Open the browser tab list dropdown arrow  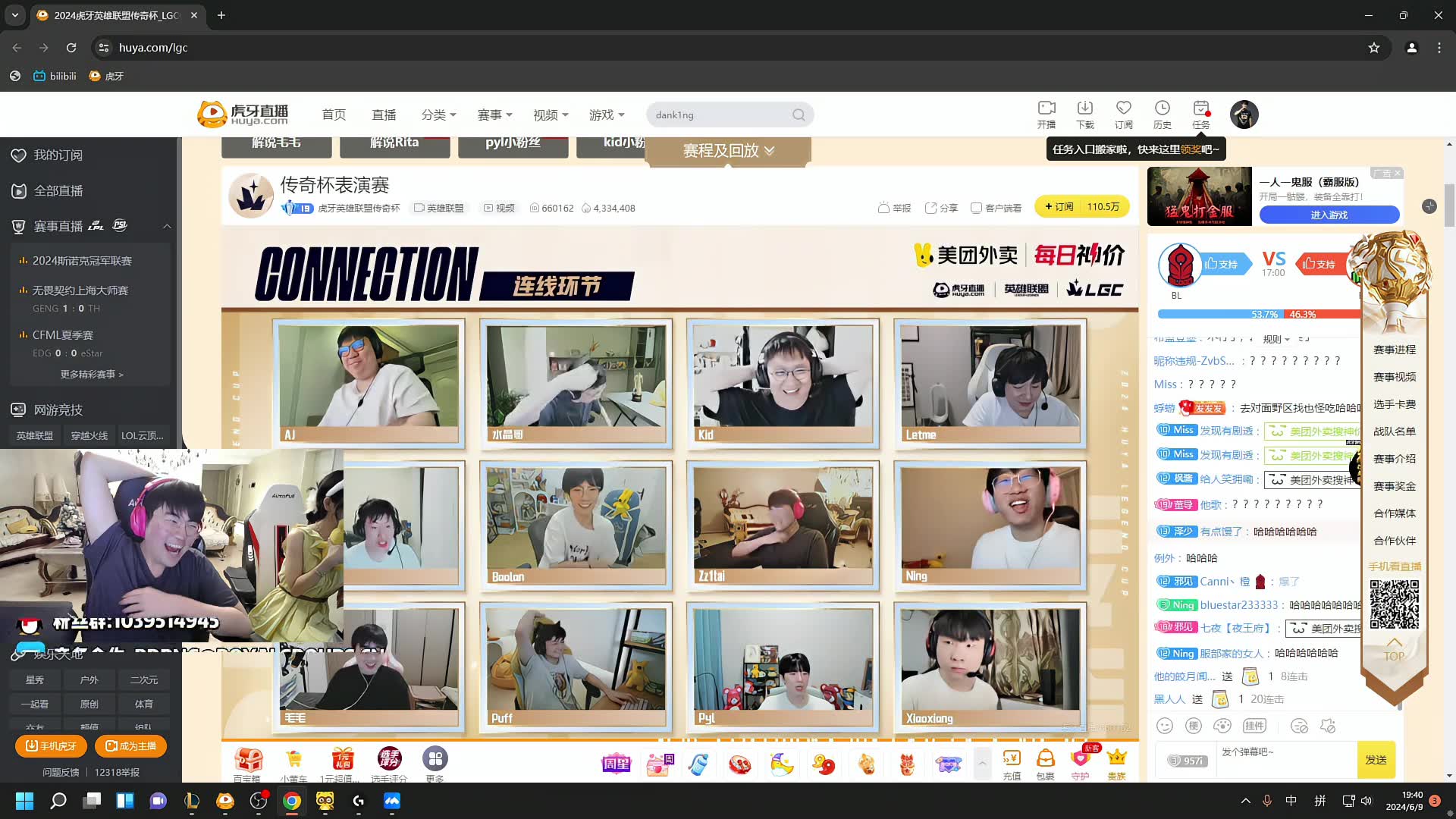[15, 15]
